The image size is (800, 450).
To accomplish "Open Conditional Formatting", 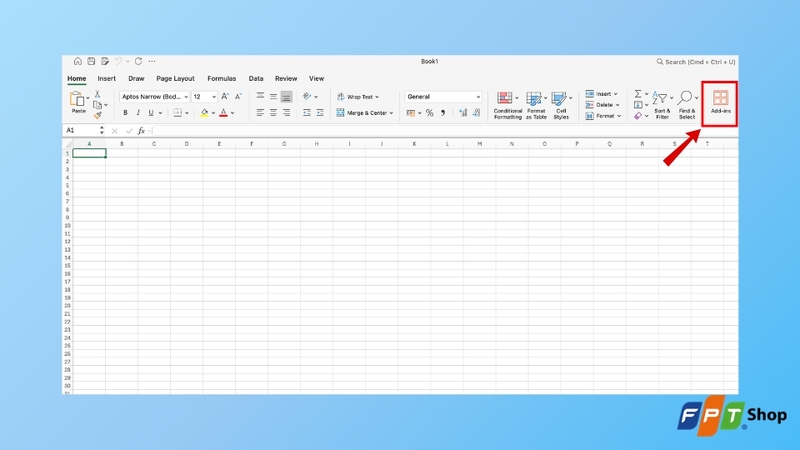I will 508,106.
